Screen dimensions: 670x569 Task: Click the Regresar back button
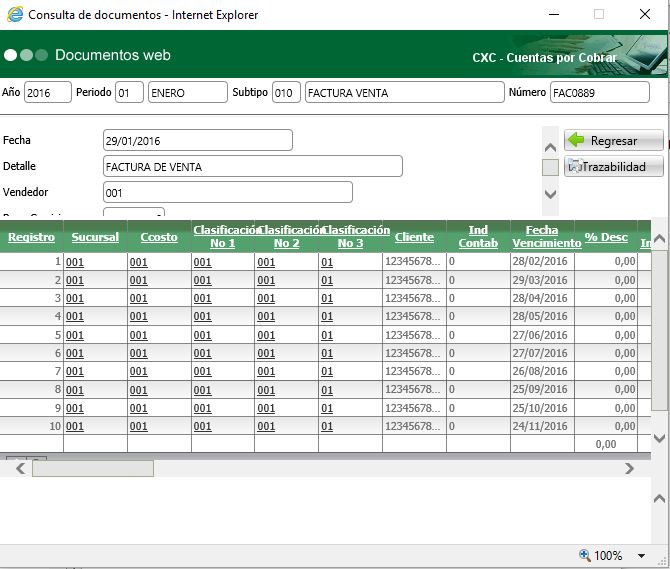[614, 140]
